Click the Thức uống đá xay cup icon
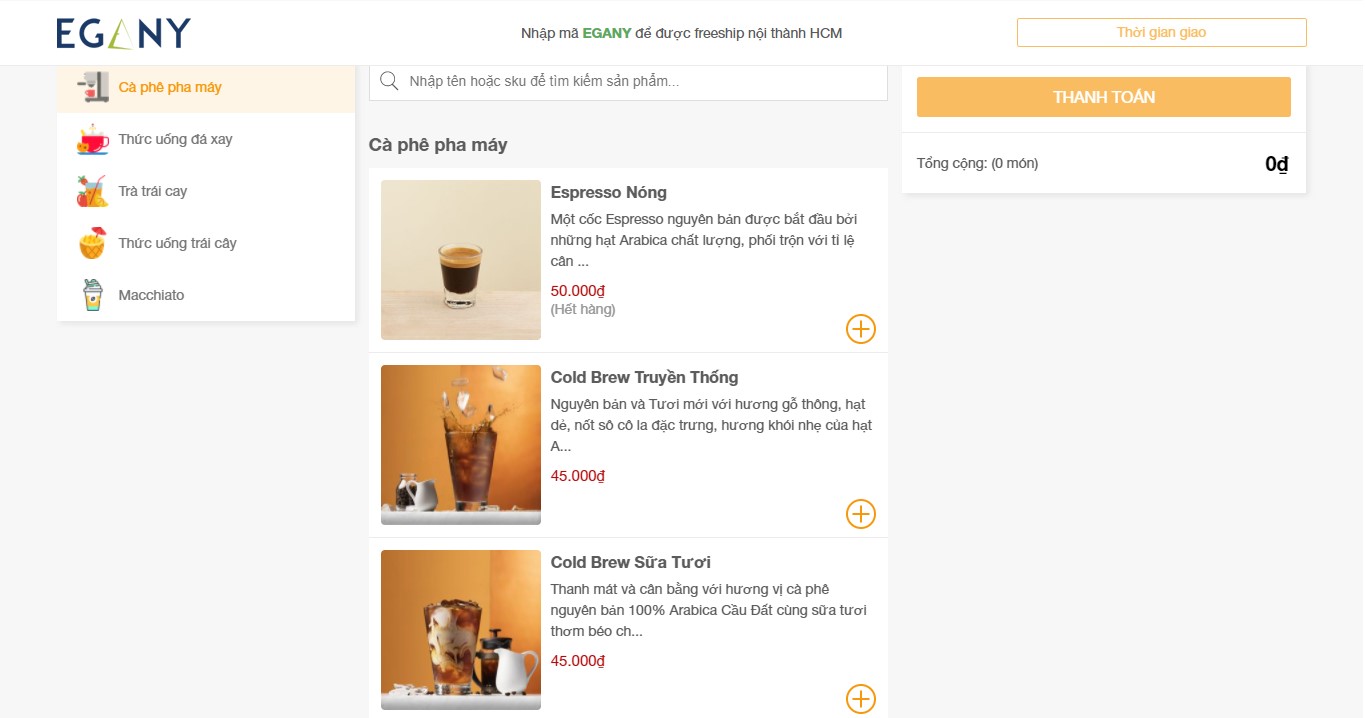This screenshot has width=1365, height=718. tap(93, 139)
